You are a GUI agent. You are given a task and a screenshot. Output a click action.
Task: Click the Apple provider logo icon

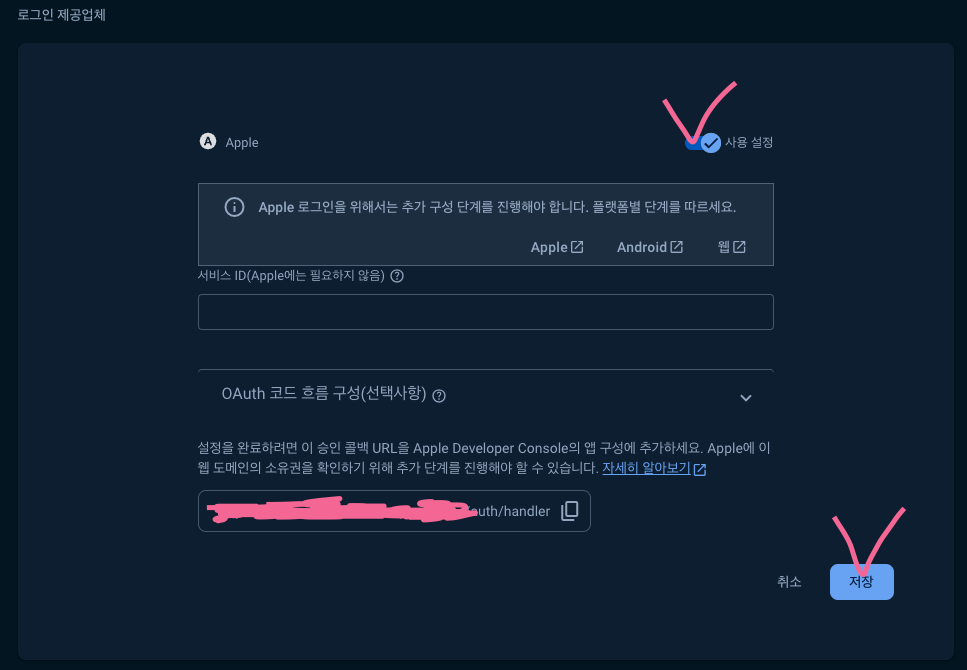[x=208, y=142]
